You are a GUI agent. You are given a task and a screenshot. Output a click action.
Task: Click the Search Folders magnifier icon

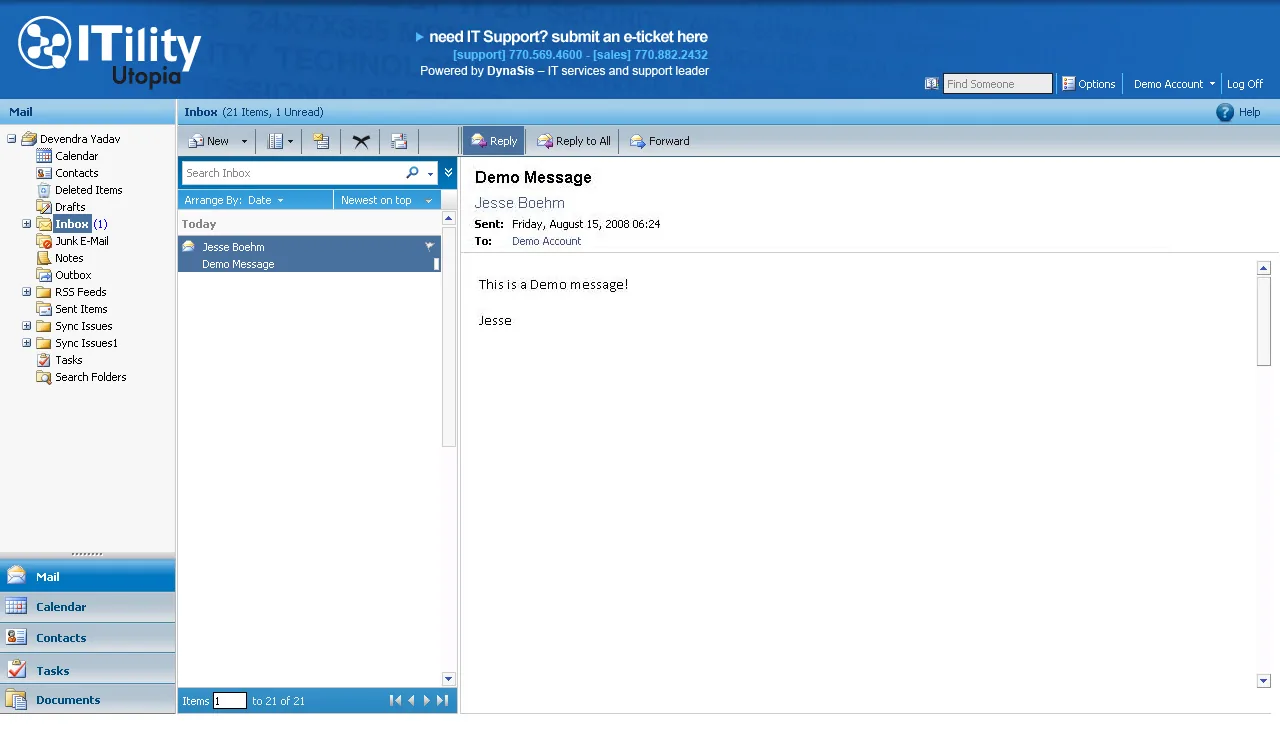44,377
